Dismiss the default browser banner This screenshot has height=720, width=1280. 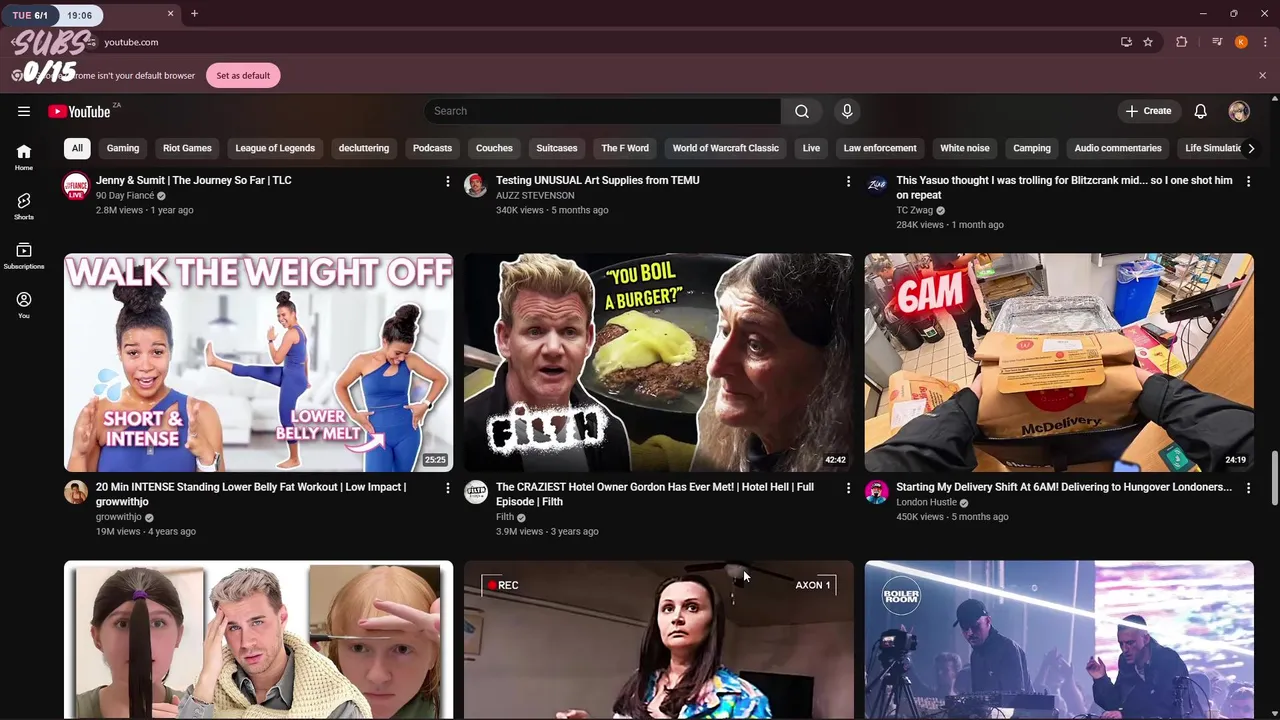(1262, 75)
